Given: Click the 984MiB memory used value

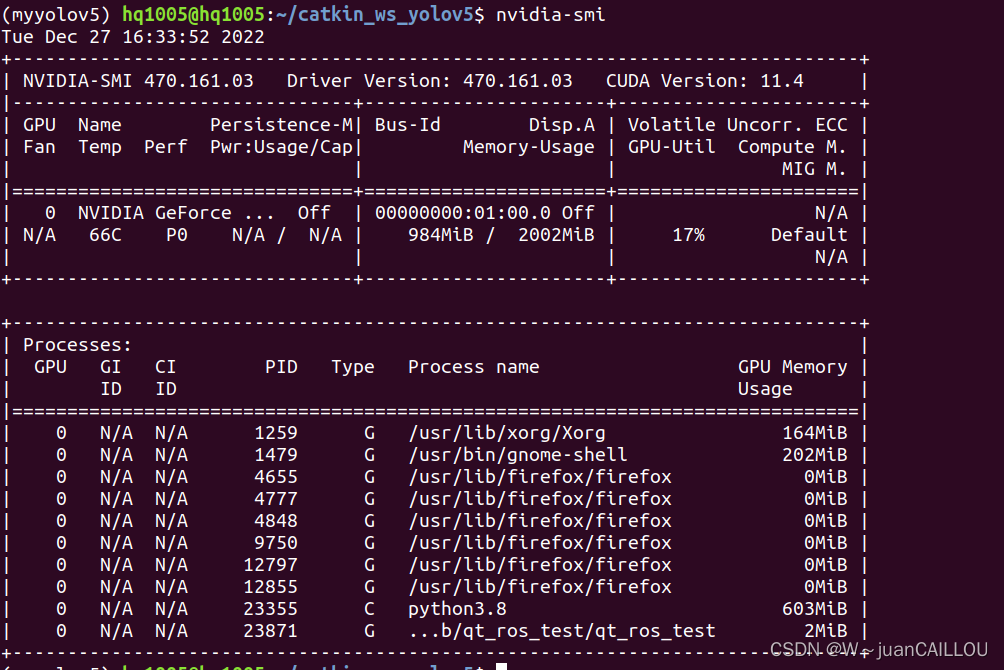Looking at the screenshot, I should point(441,235).
